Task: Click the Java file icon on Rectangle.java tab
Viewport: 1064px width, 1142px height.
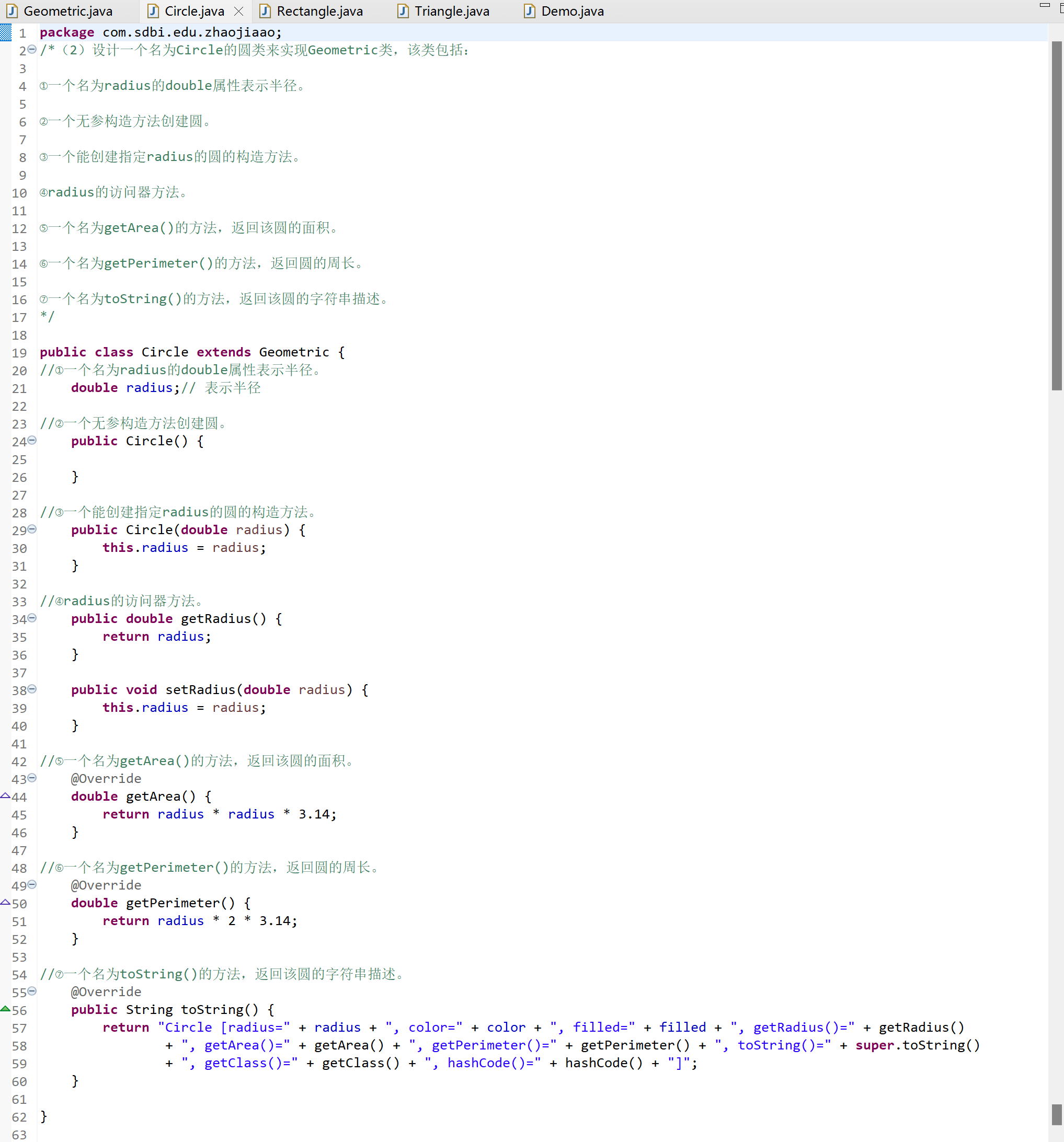Action: [x=265, y=11]
